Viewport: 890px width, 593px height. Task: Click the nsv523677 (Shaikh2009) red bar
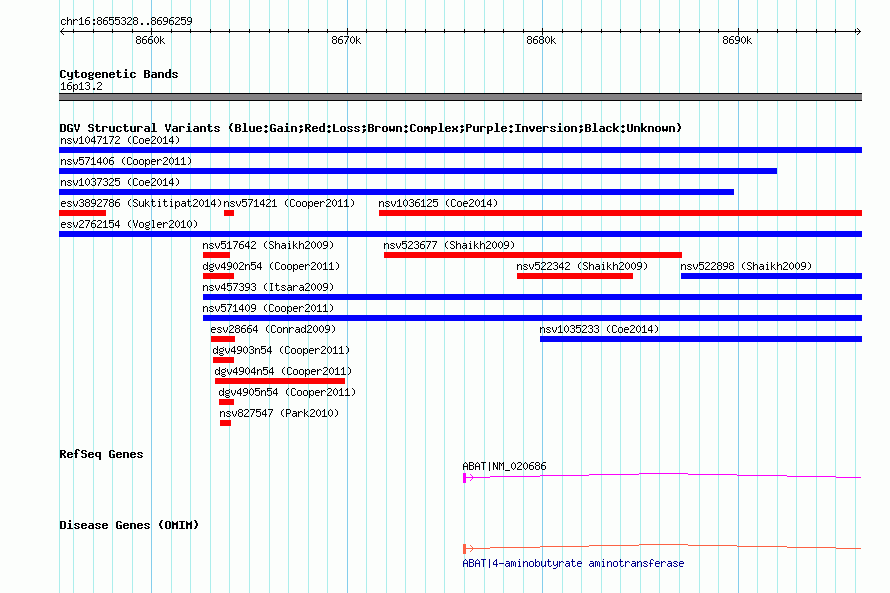pos(532,255)
